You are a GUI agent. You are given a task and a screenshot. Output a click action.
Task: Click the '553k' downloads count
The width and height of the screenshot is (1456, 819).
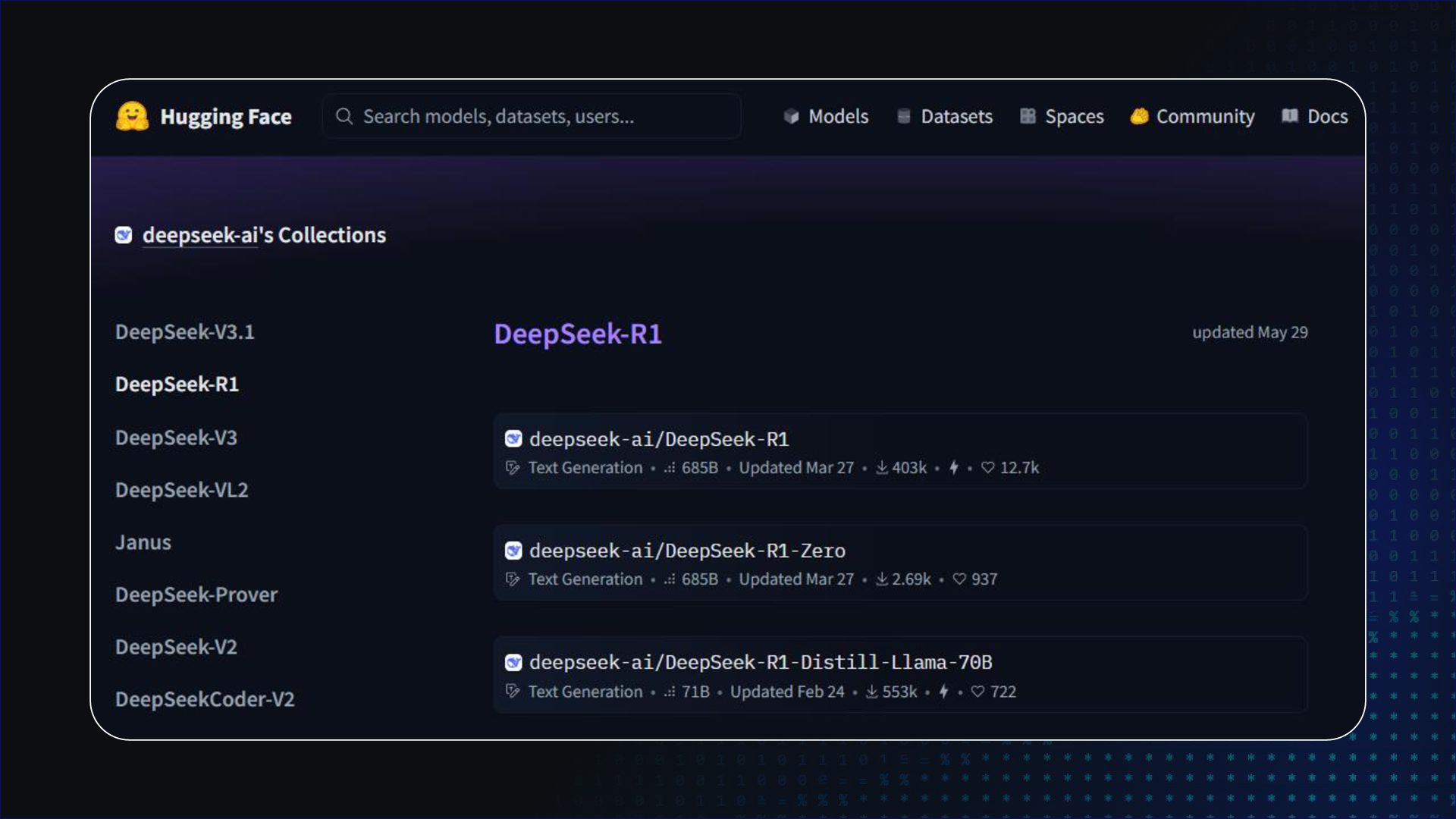899,692
